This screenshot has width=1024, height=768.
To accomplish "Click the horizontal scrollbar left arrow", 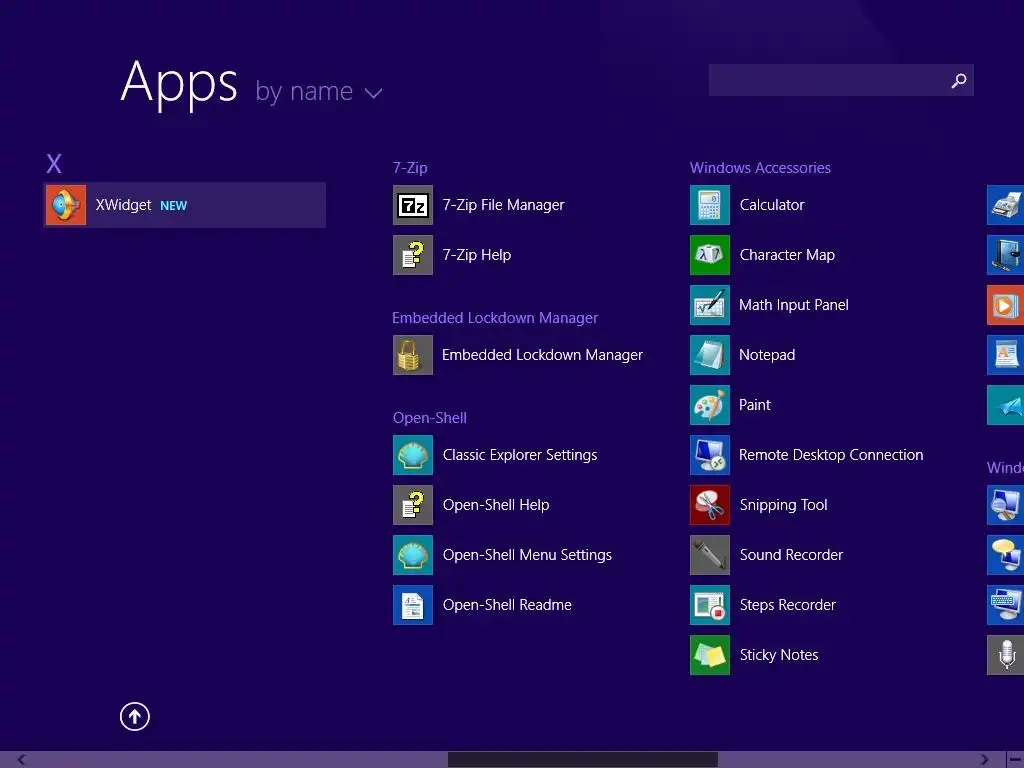I will (x=22, y=760).
